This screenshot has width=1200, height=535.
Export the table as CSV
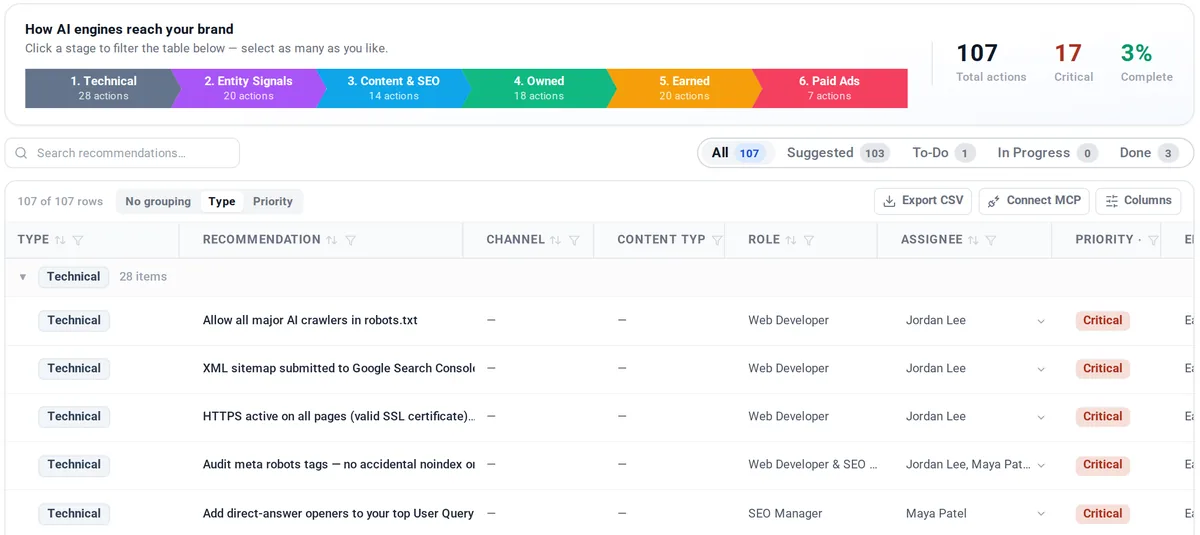pyautogui.click(x=923, y=201)
